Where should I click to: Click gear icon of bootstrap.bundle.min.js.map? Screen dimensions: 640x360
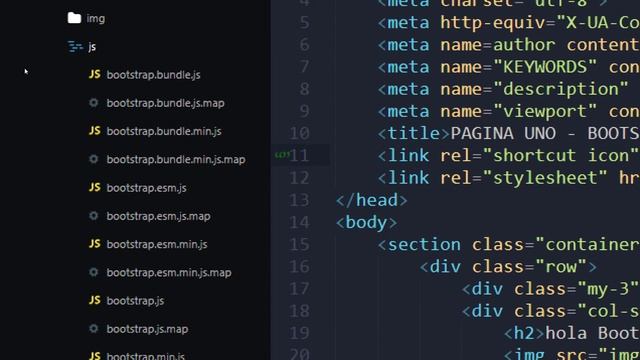(94, 159)
